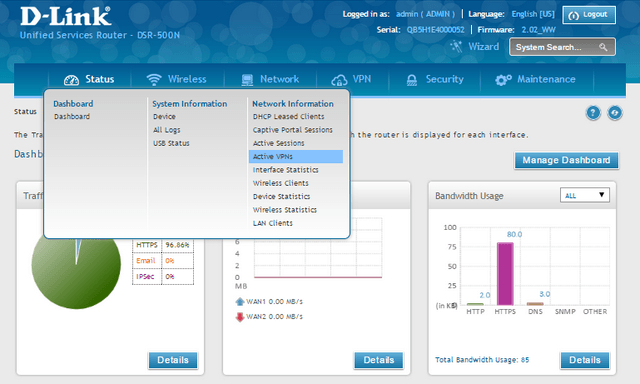This screenshot has height=384, width=640.
Task: Click the Wireless signal icon
Action: (x=154, y=80)
